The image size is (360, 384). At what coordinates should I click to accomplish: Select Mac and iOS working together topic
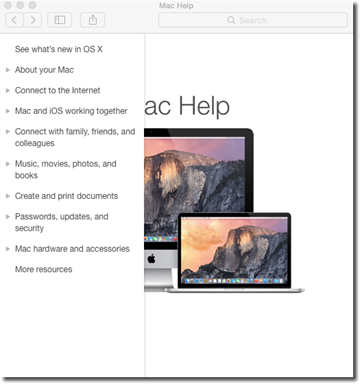click(71, 111)
